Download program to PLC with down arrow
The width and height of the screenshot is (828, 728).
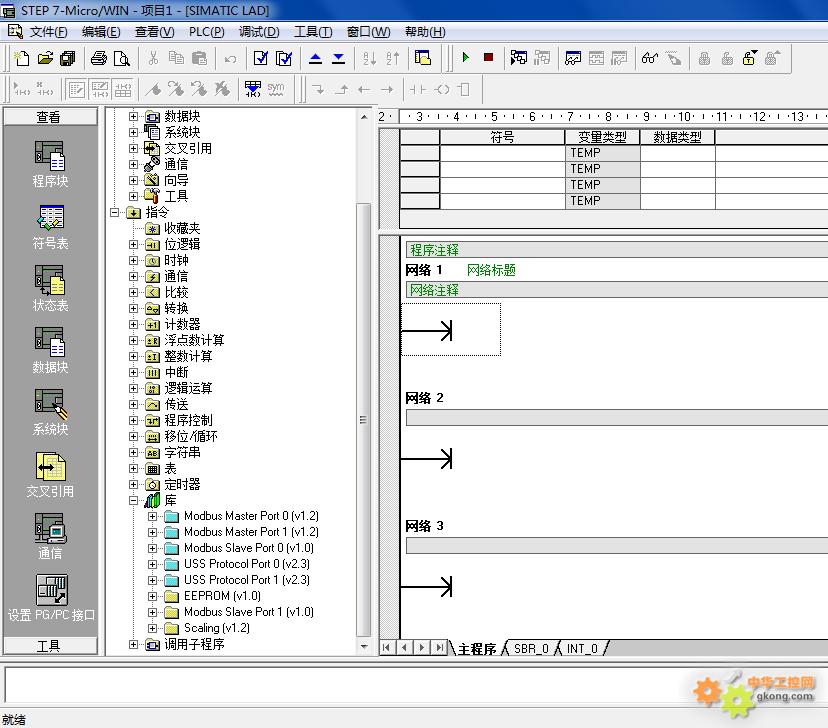point(338,58)
